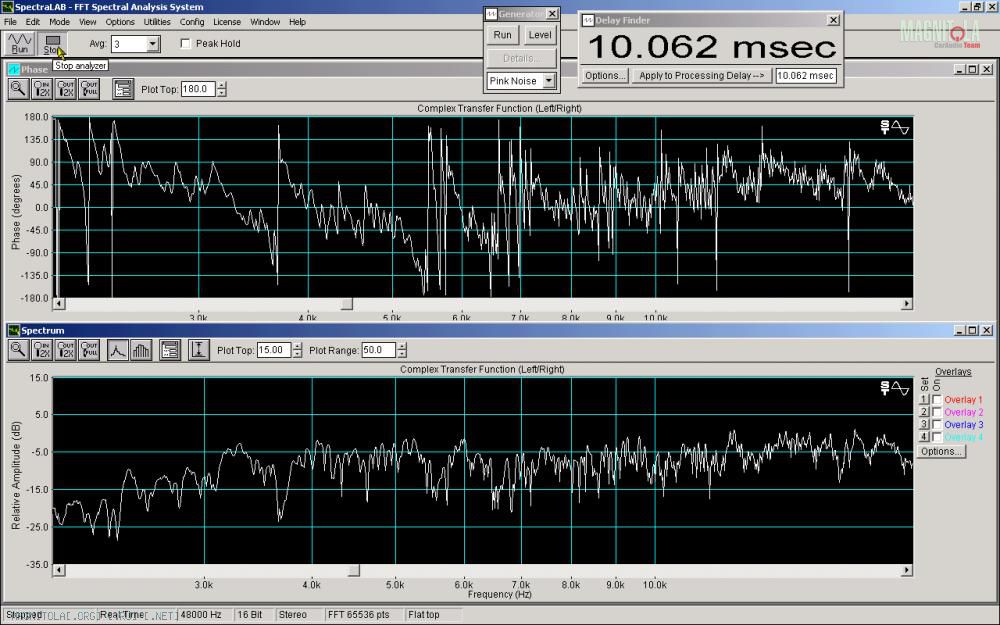The image size is (1000, 625).
Task: Decrease the Spectrum Plot Top spinner
Action: click(297, 354)
